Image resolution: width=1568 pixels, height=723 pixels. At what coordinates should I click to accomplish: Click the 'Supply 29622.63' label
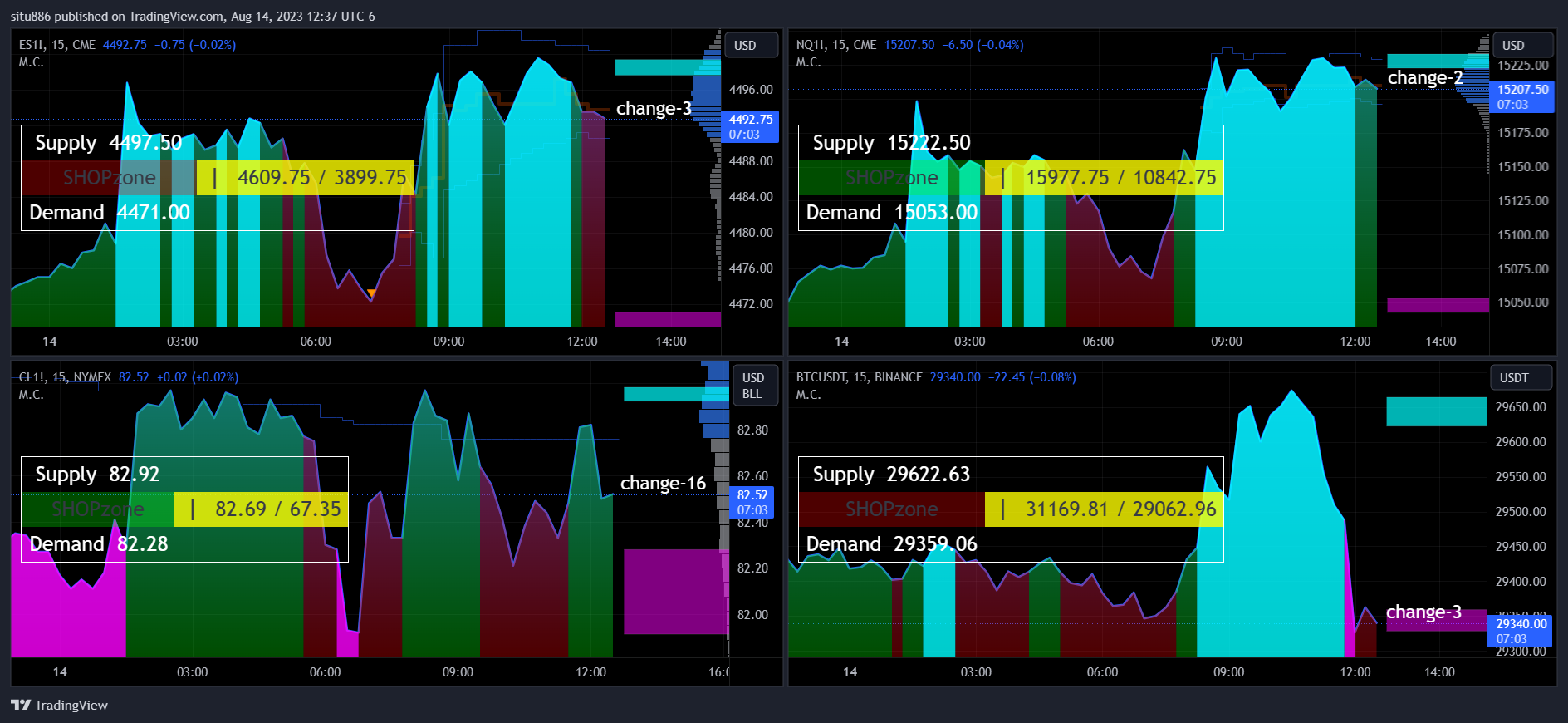tap(891, 475)
